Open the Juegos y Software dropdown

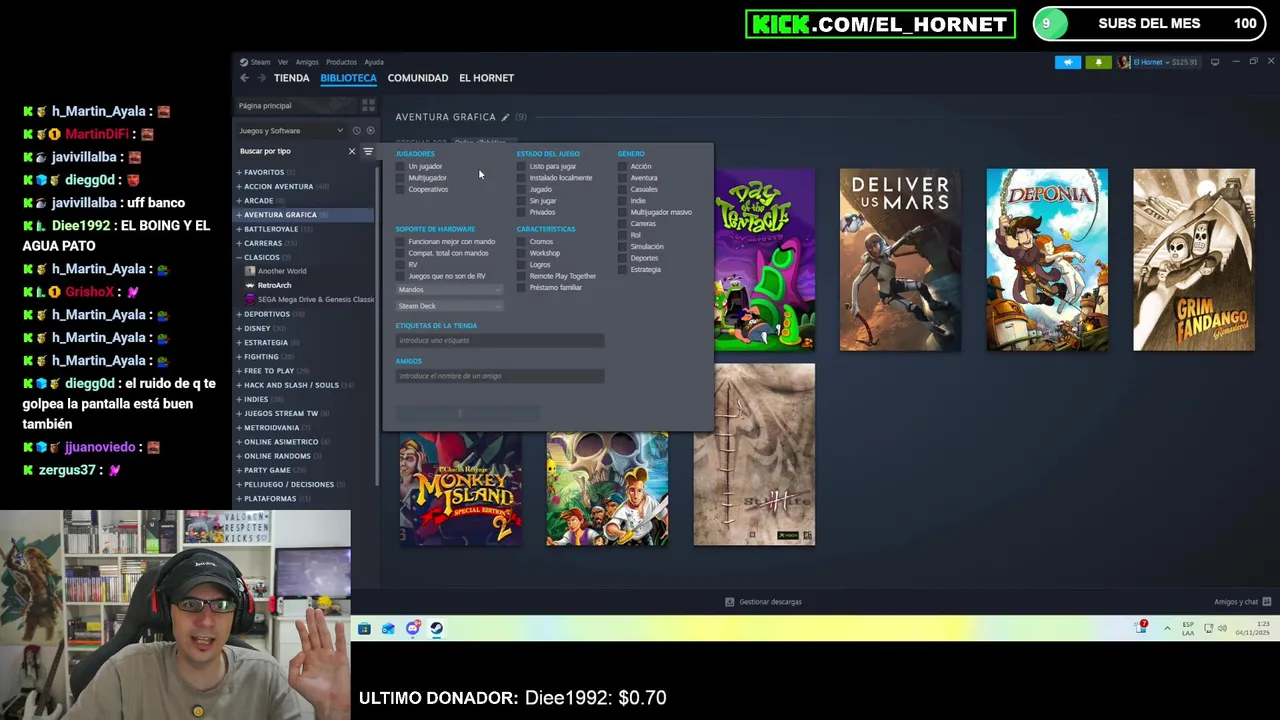[290, 131]
